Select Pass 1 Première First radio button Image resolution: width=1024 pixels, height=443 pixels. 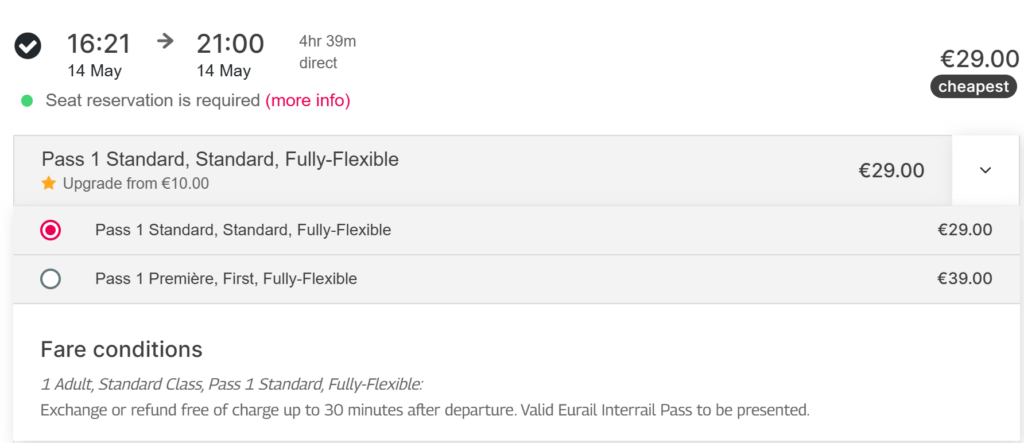(x=50, y=279)
